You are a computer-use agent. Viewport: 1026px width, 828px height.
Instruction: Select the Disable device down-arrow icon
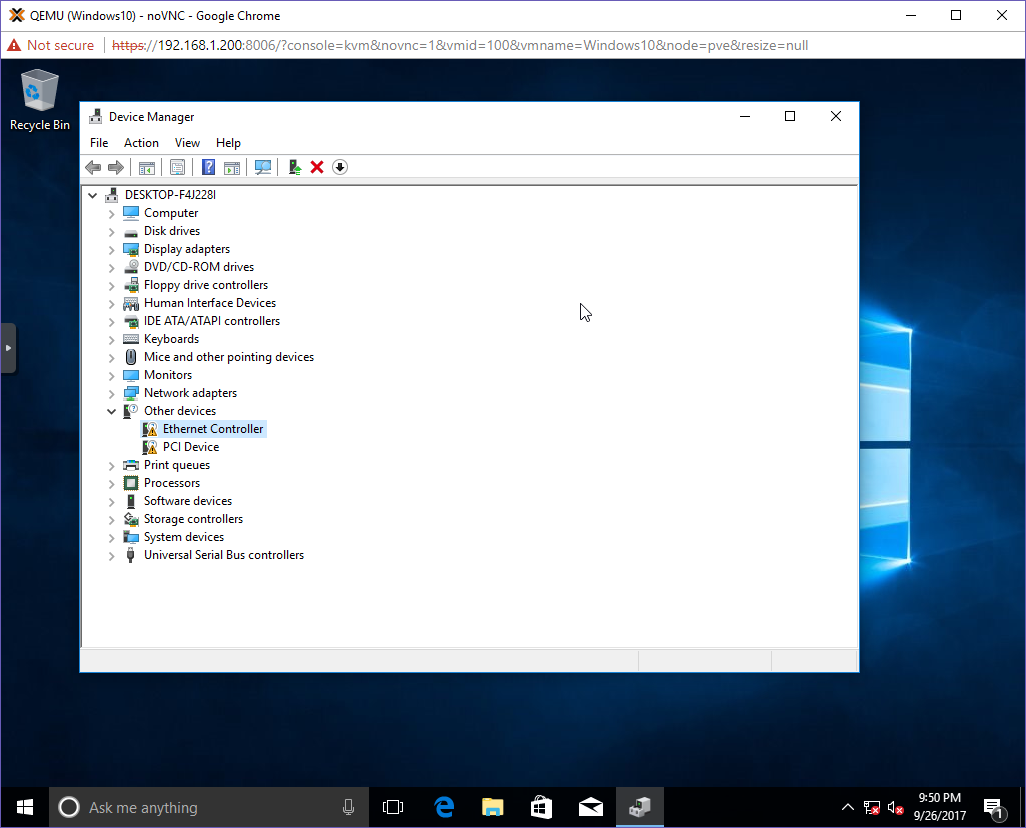(x=339, y=167)
